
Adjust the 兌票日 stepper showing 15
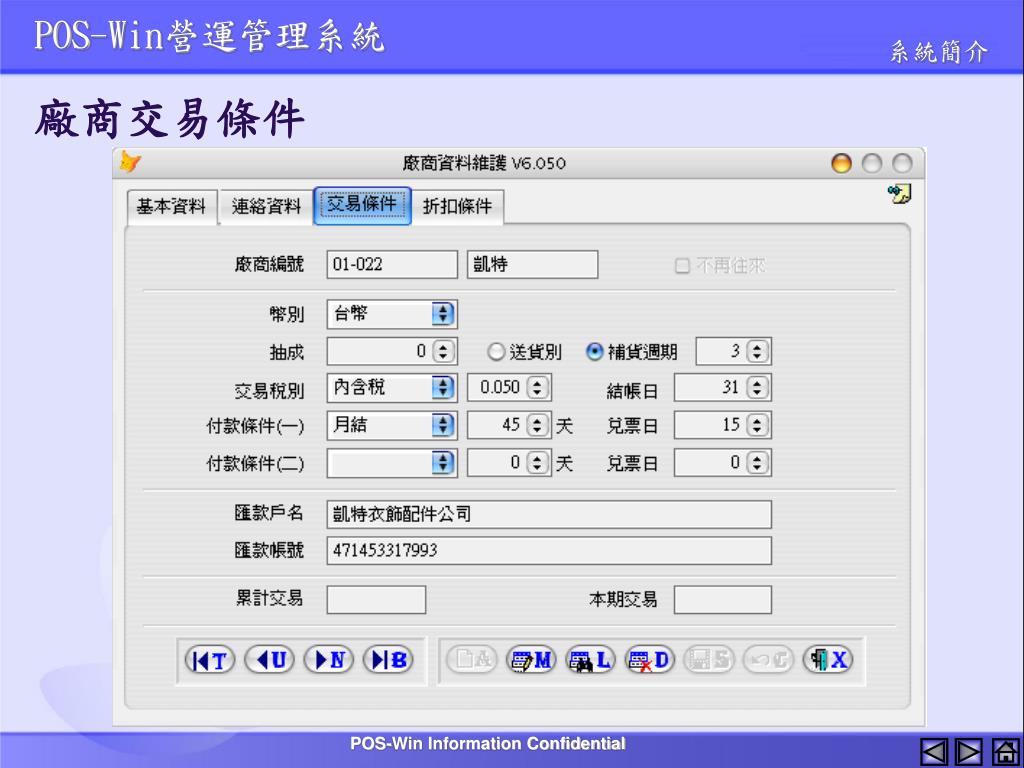coord(756,426)
